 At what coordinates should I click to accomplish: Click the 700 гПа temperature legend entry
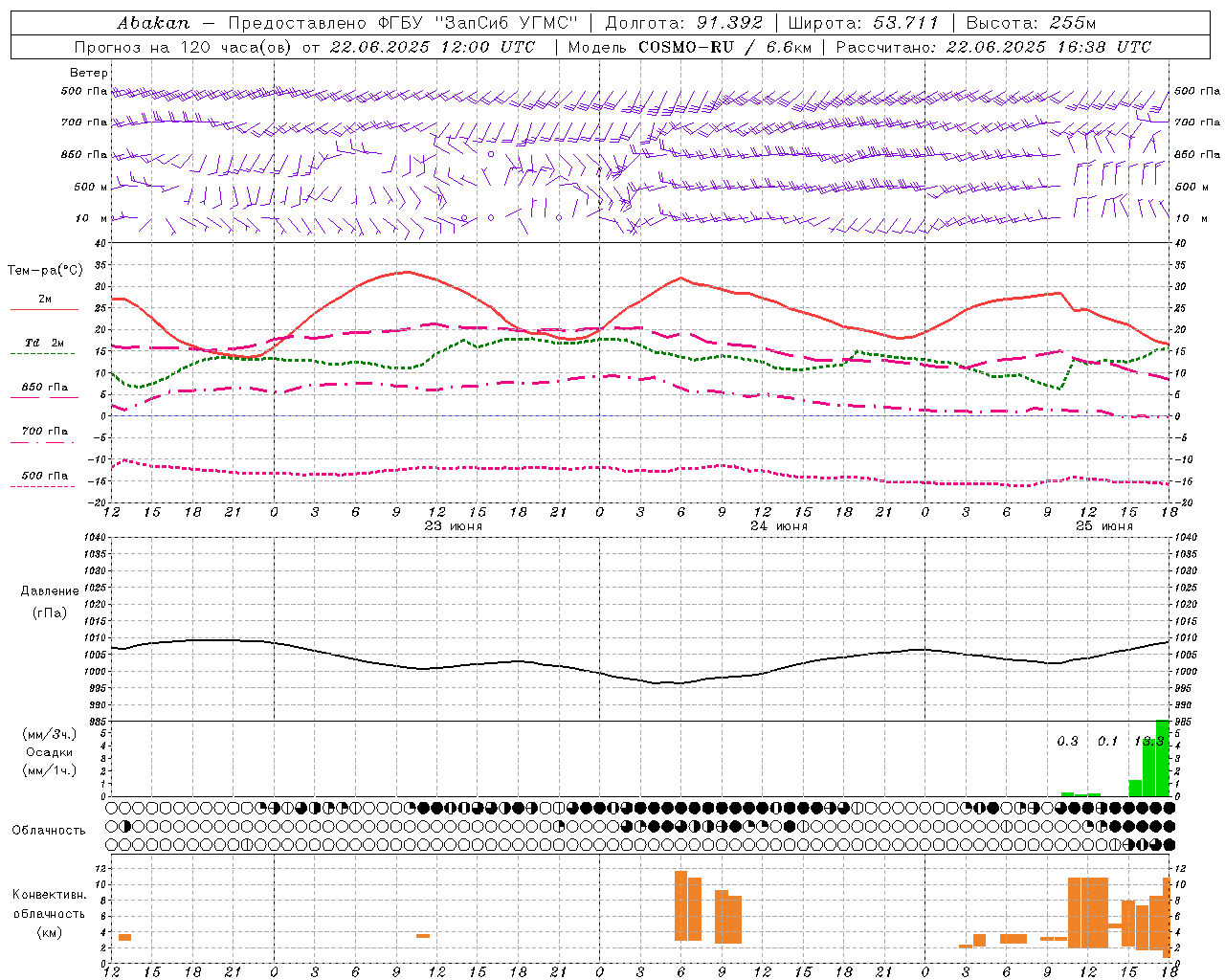pyautogui.click(x=45, y=432)
